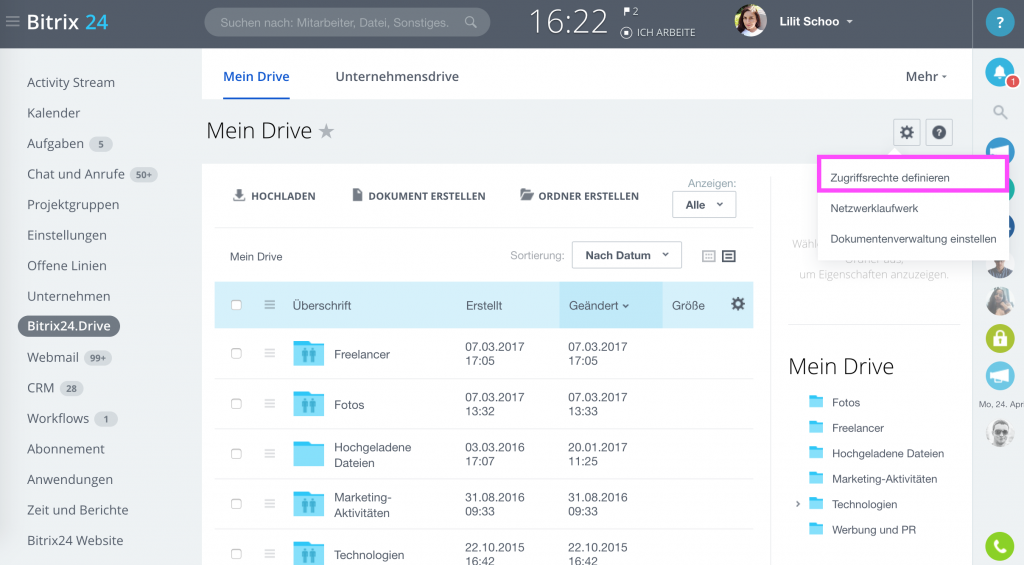
Task: Open the header row actions hamburger icon
Action: coord(270,305)
